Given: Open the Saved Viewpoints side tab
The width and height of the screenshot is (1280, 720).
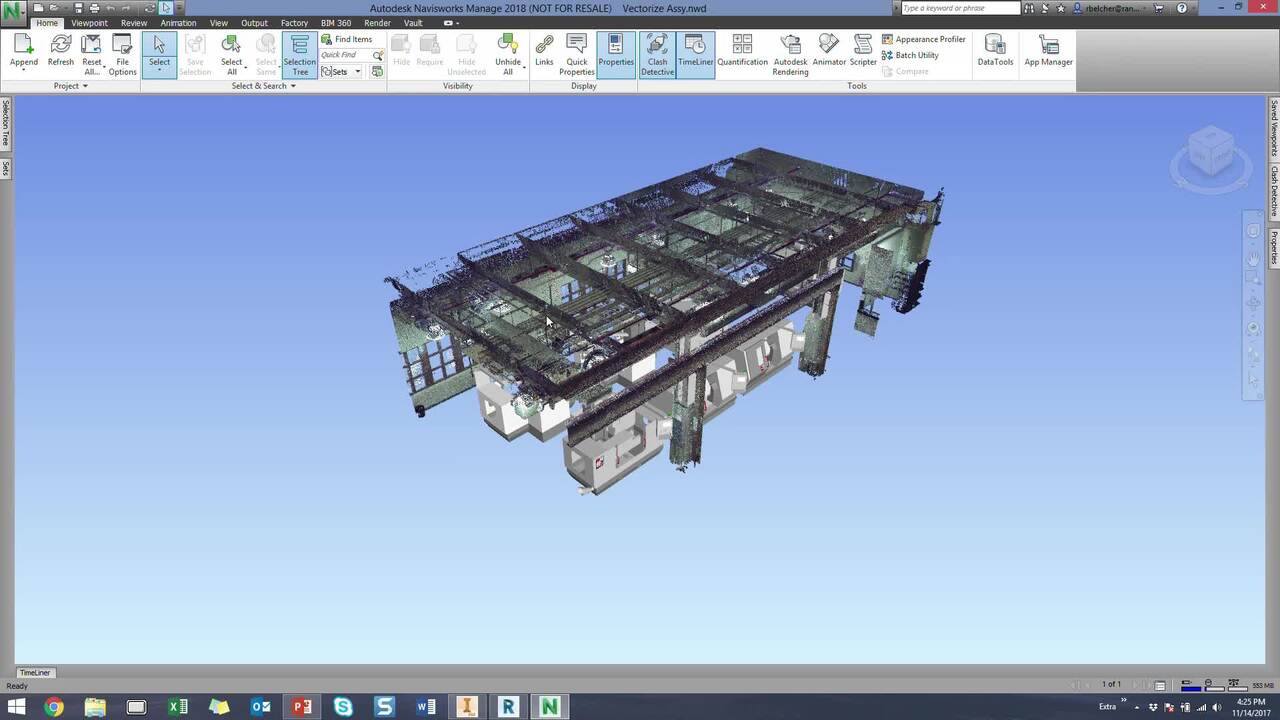Looking at the screenshot, I should (x=1274, y=127).
